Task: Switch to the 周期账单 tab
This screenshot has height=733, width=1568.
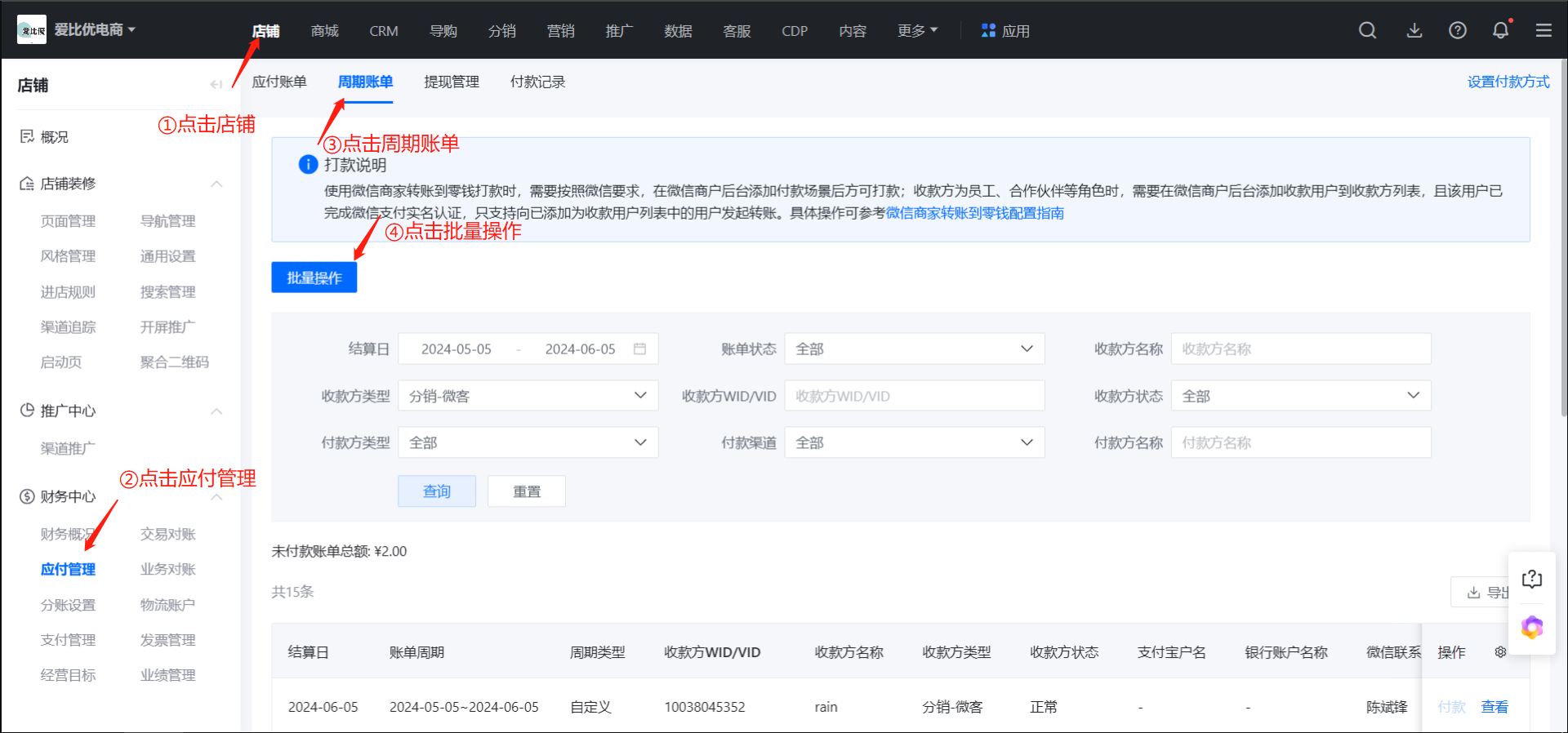Action: [365, 82]
